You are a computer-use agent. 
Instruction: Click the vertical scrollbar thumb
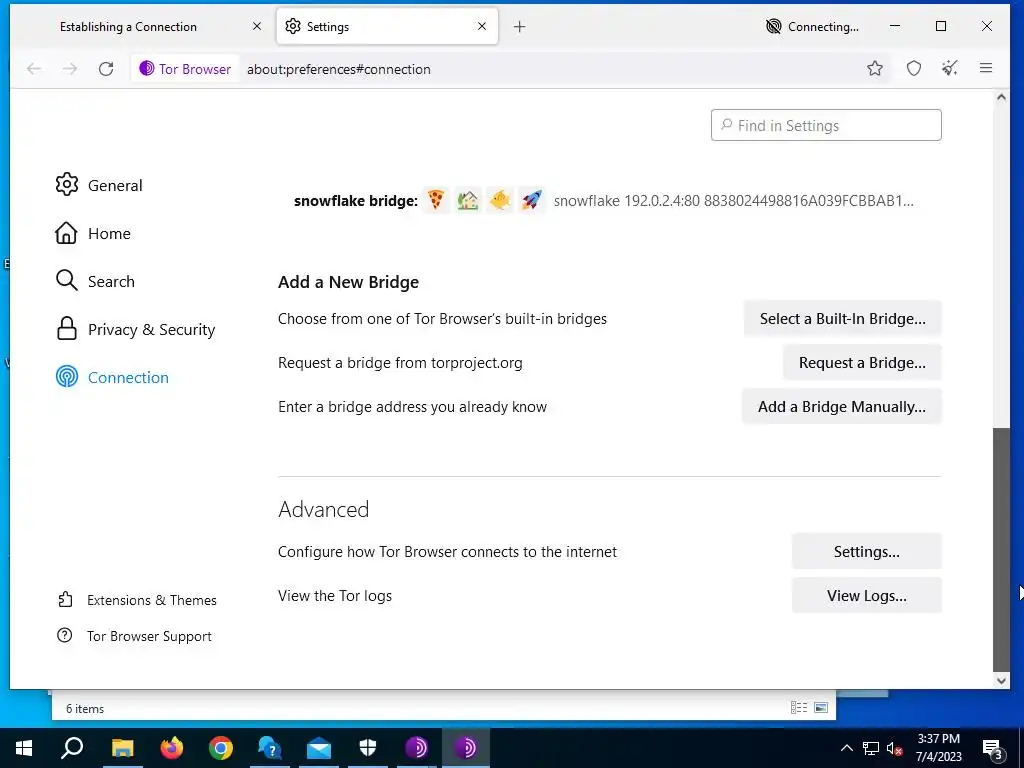pyautogui.click(x=1001, y=549)
